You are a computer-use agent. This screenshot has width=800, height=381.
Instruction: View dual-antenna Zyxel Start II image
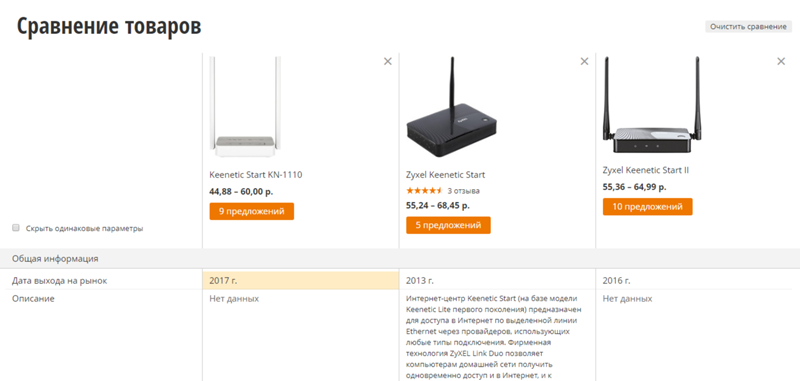pyautogui.click(x=647, y=105)
